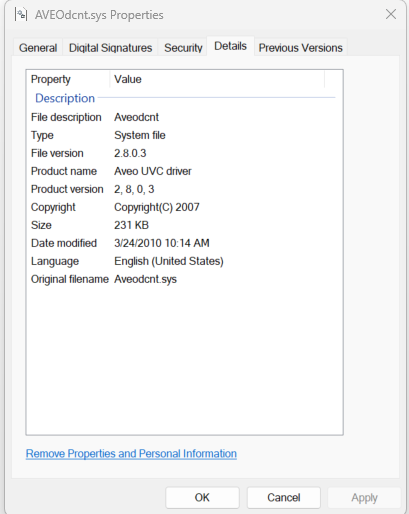
Task: Select the Original filename property label
Action: 70,279
